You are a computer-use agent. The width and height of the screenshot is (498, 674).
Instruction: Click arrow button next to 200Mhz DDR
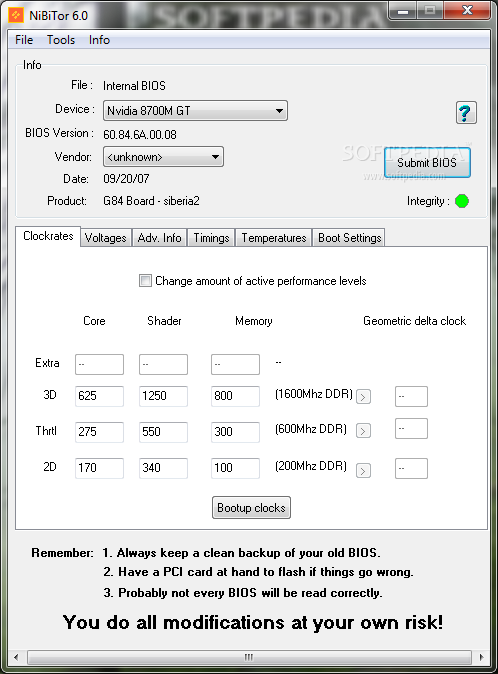(x=363, y=471)
